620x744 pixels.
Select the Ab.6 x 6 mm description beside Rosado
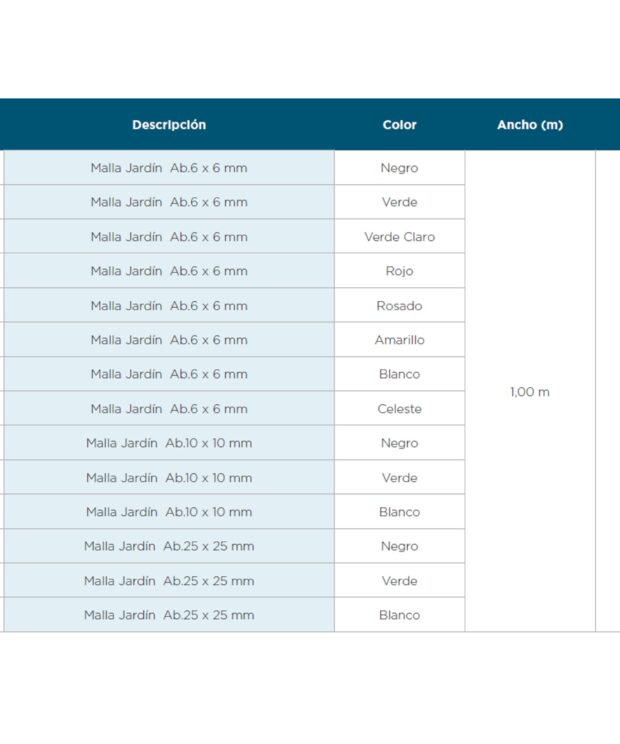coord(169,306)
